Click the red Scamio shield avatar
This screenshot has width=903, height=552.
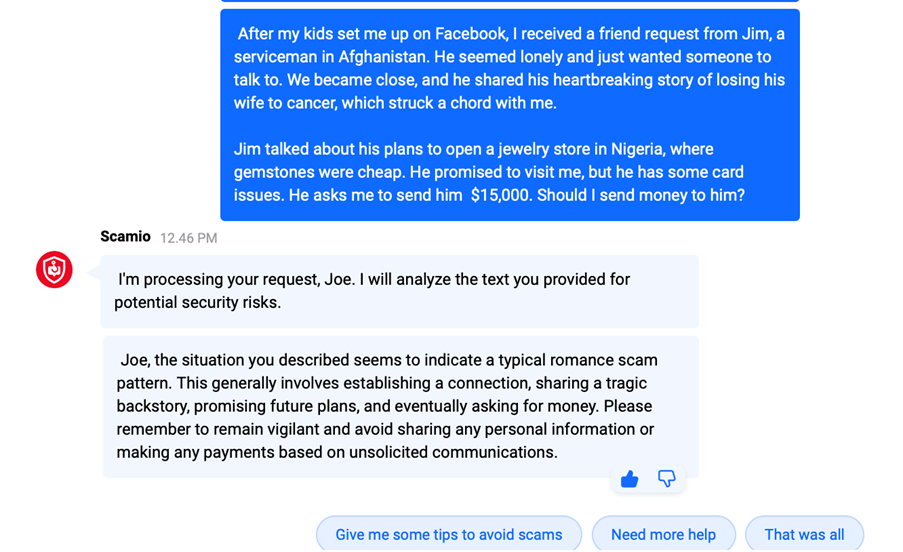[x=54, y=270]
